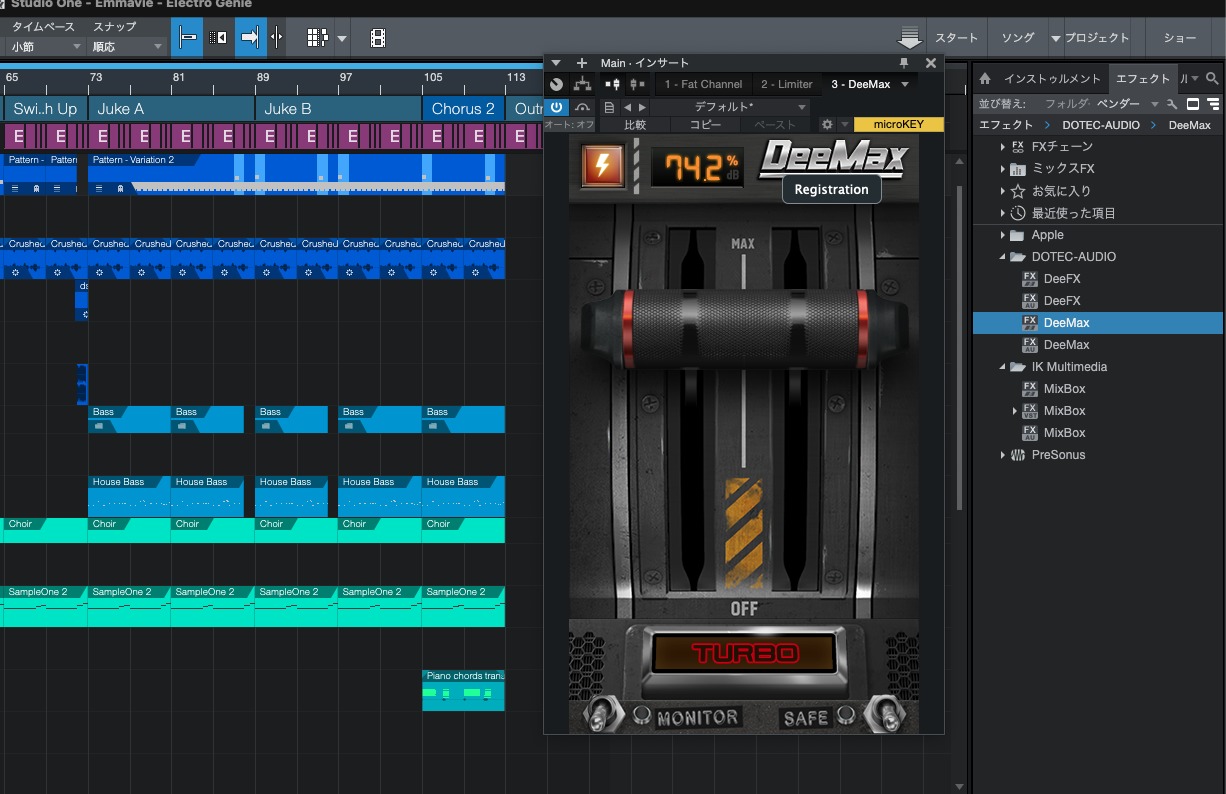Open plugin window menu triangle
The width and height of the screenshot is (1226, 794).
556,63
